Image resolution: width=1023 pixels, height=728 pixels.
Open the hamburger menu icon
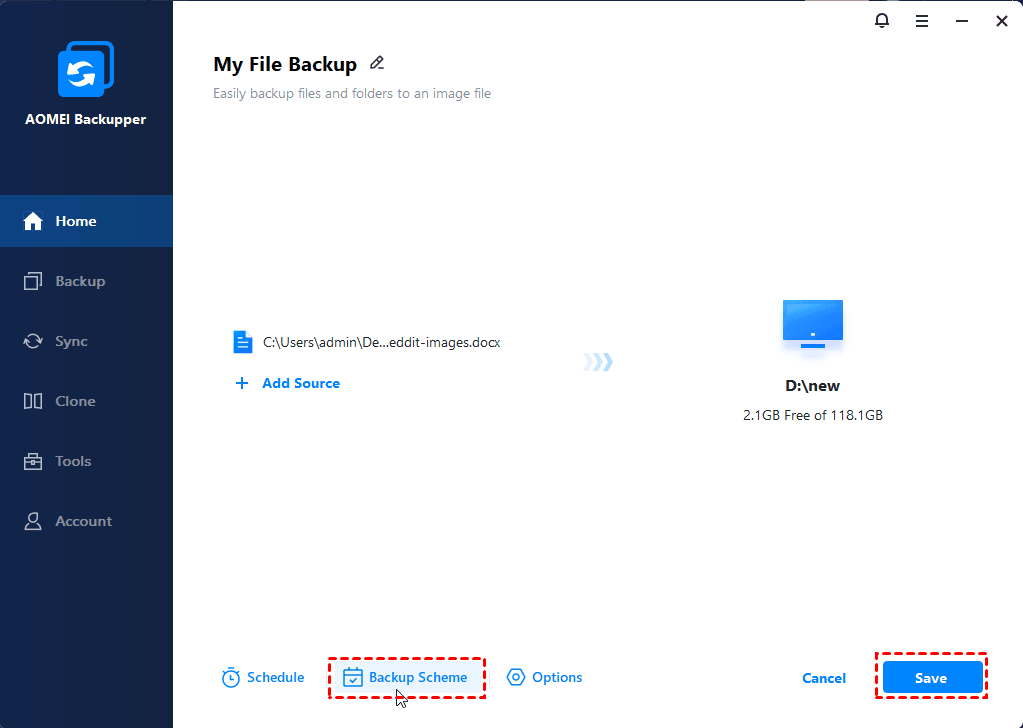[922, 21]
